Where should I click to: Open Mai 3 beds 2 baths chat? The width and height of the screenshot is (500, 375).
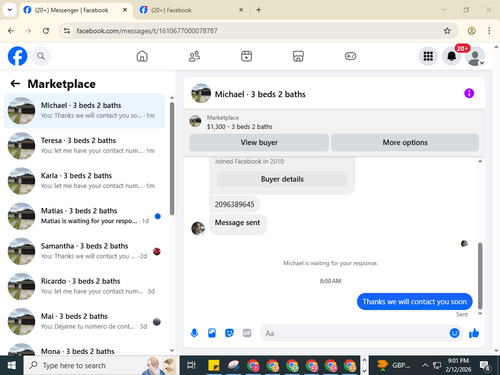[x=84, y=321]
